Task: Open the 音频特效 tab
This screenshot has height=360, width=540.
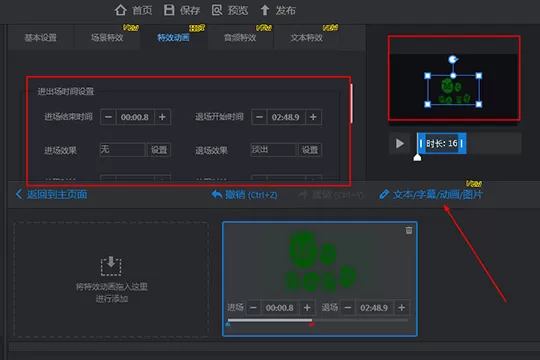Action: coord(240,38)
